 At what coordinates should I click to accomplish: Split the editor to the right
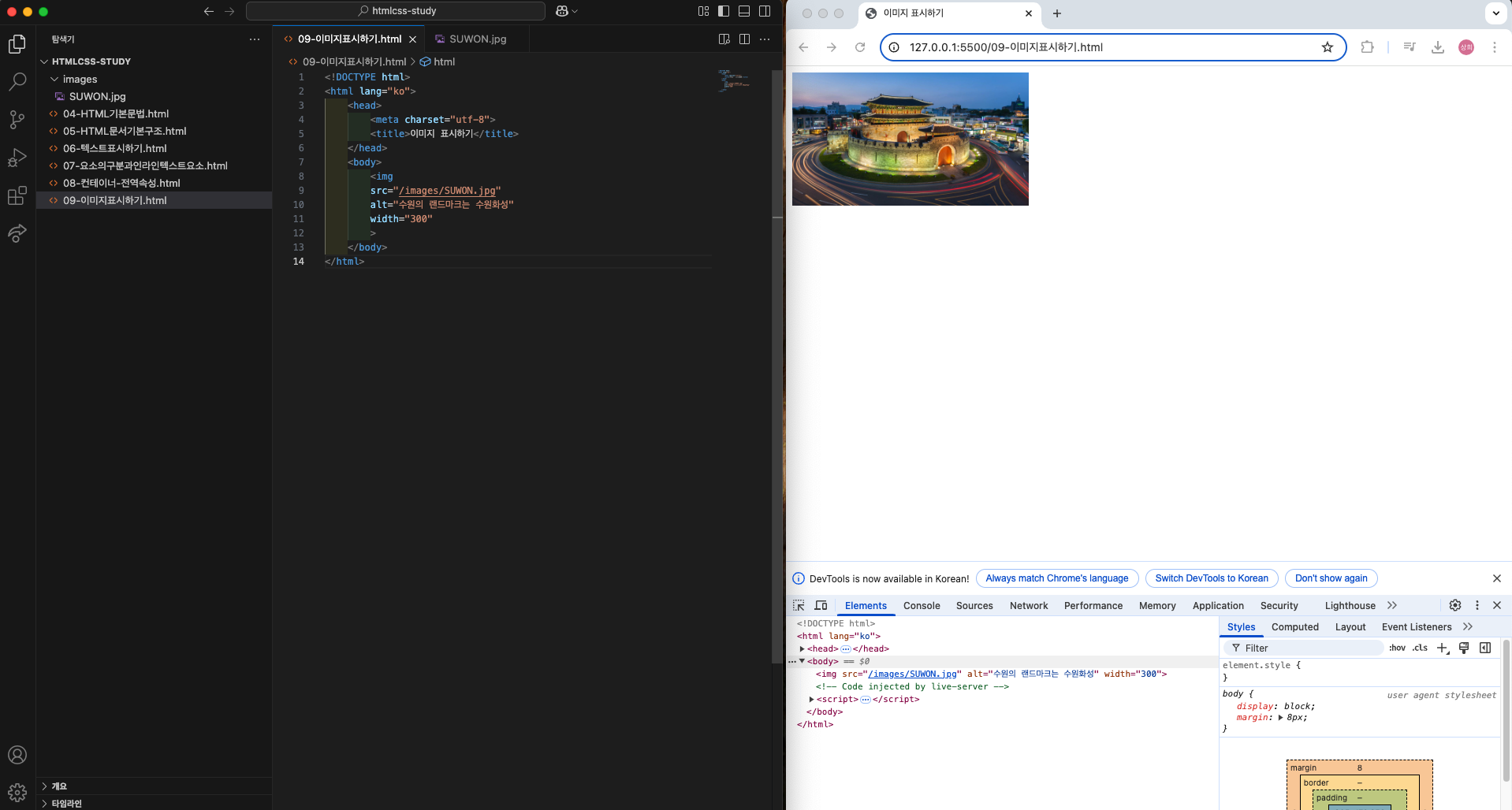[x=744, y=39]
